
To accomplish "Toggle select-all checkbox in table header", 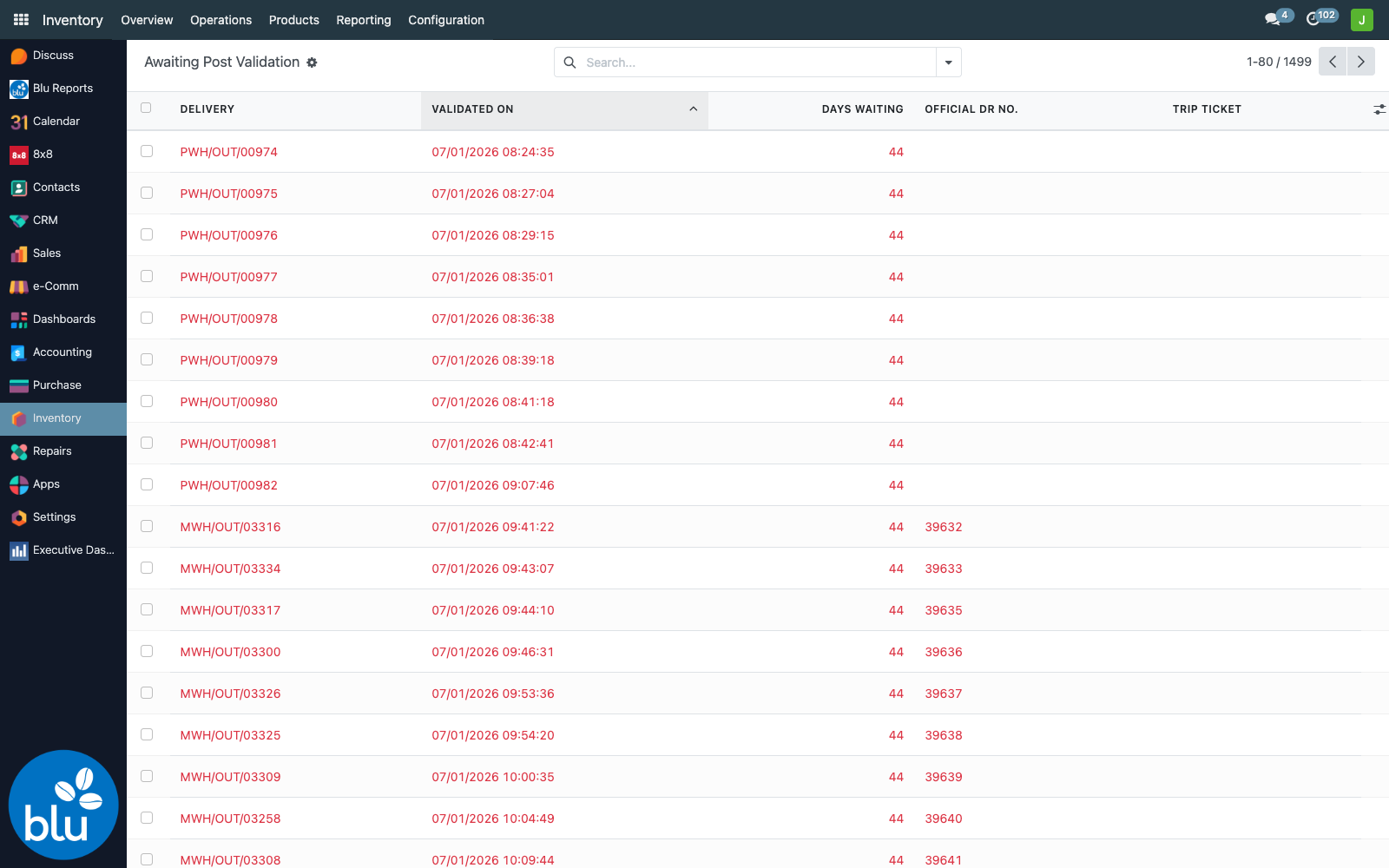I will click(x=146, y=108).
